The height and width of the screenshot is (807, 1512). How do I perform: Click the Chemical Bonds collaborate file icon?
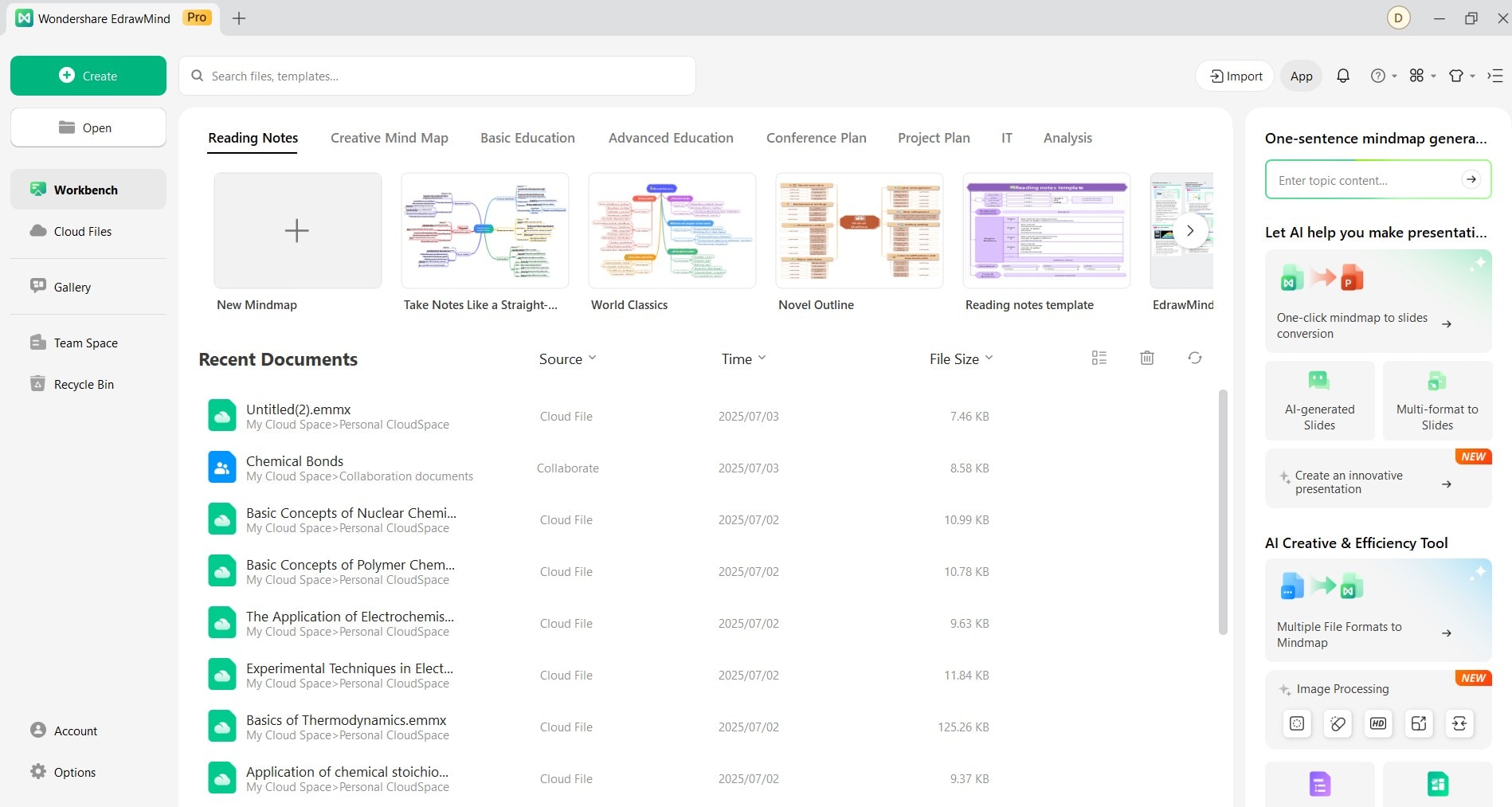tap(222, 468)
